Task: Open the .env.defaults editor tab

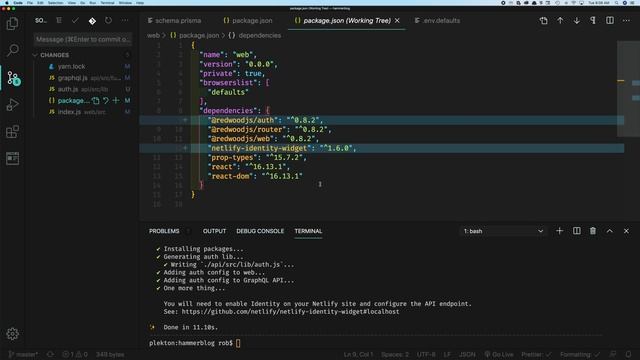Action: coord(437,20)
